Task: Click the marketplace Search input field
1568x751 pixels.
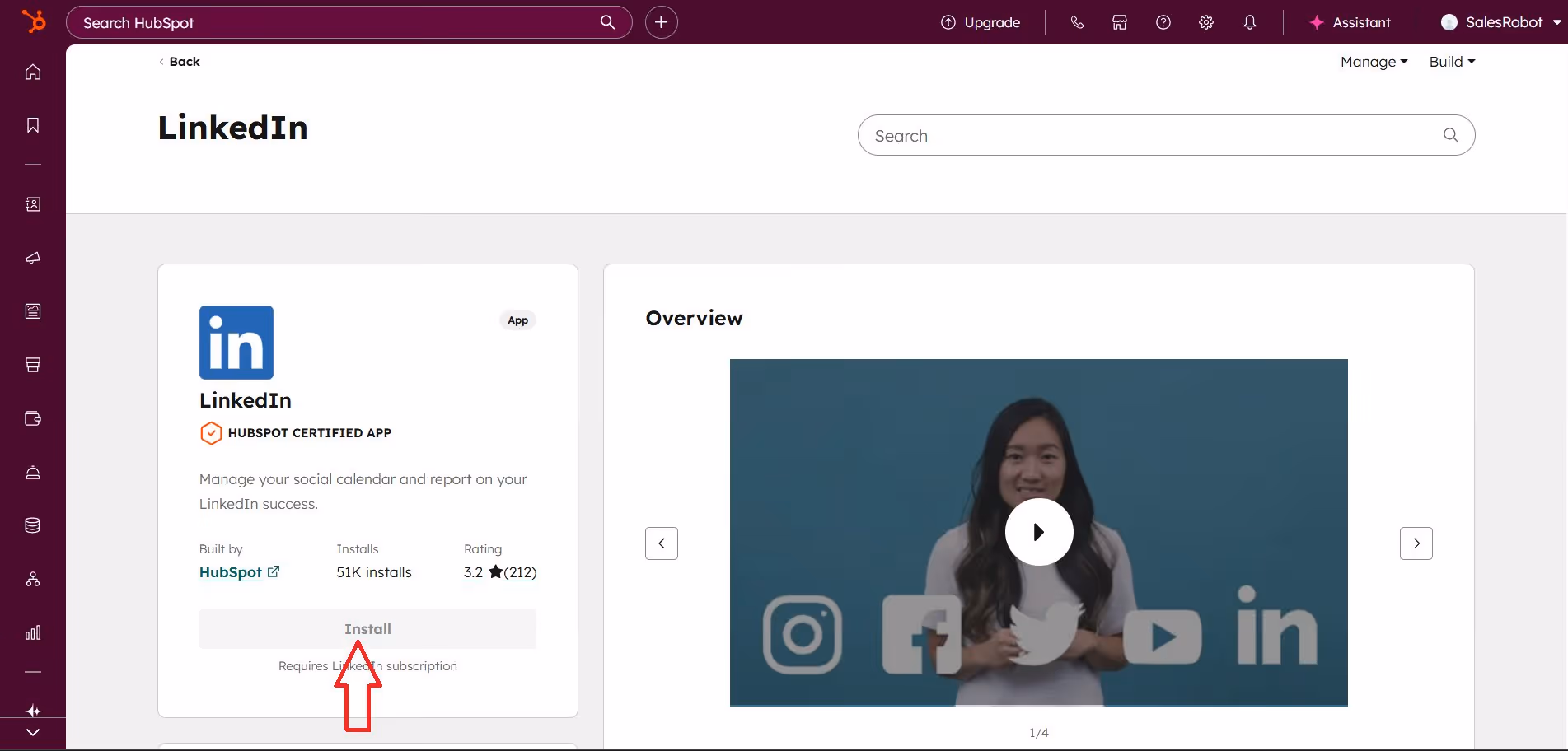Action: (x=1166, y=135)
